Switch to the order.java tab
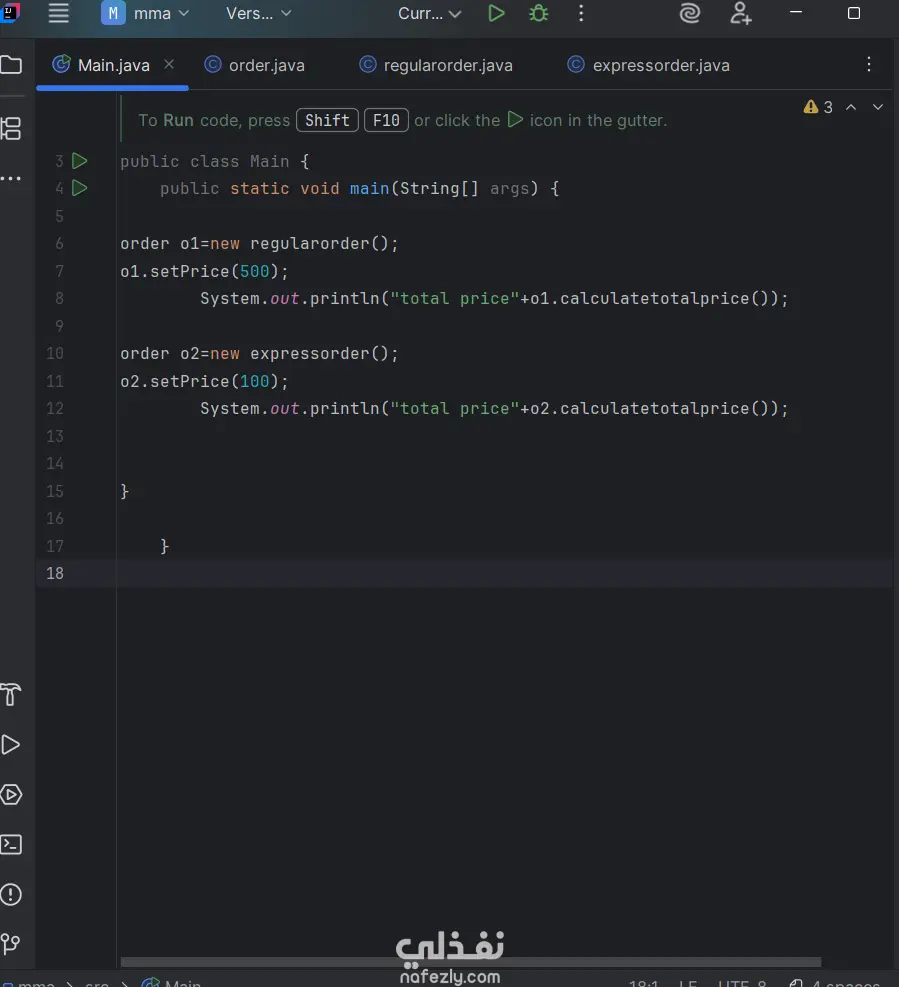 pyautogui.click(x=255, y=65)
